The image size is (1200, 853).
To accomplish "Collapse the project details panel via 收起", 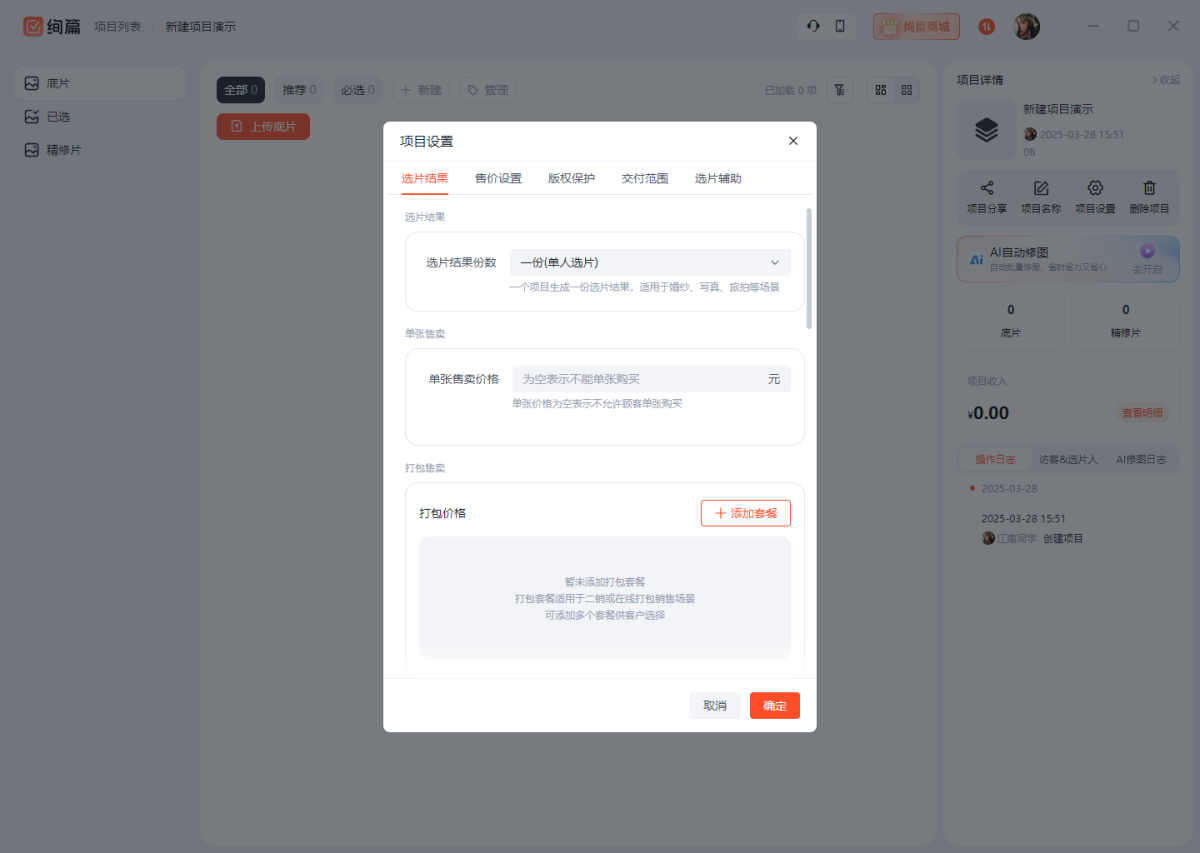I will point(1166,80).
